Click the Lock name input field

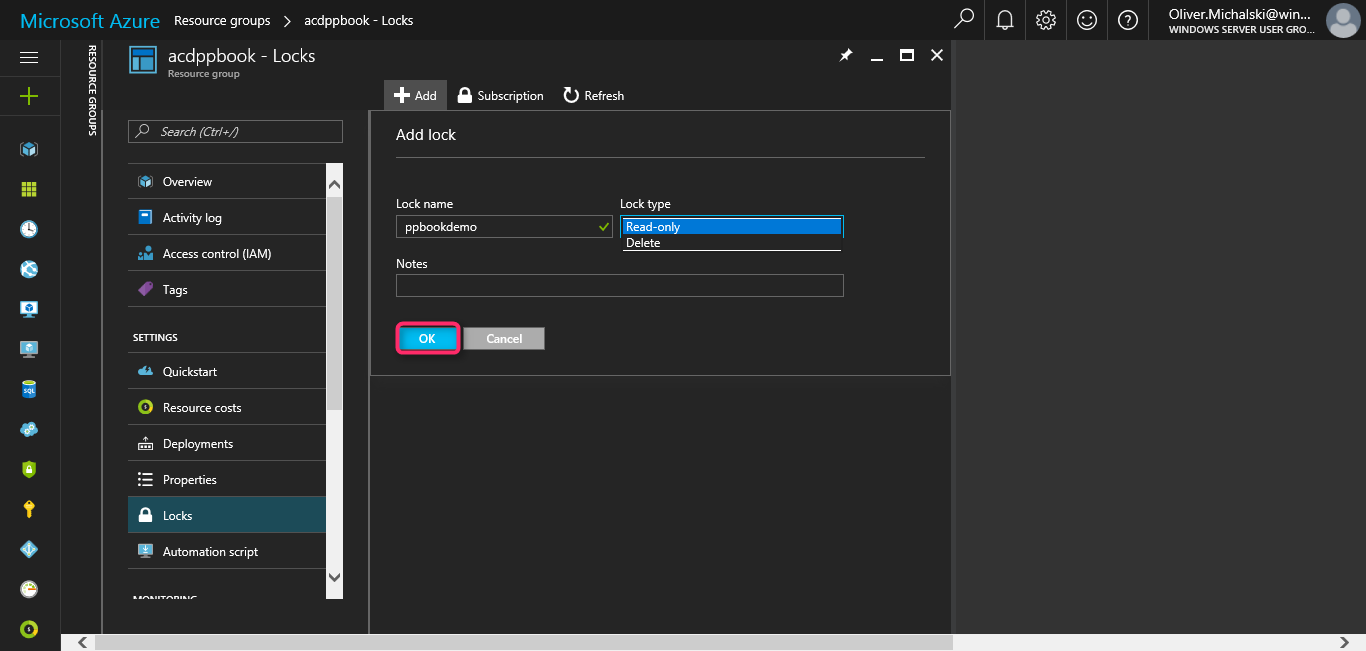505,227
